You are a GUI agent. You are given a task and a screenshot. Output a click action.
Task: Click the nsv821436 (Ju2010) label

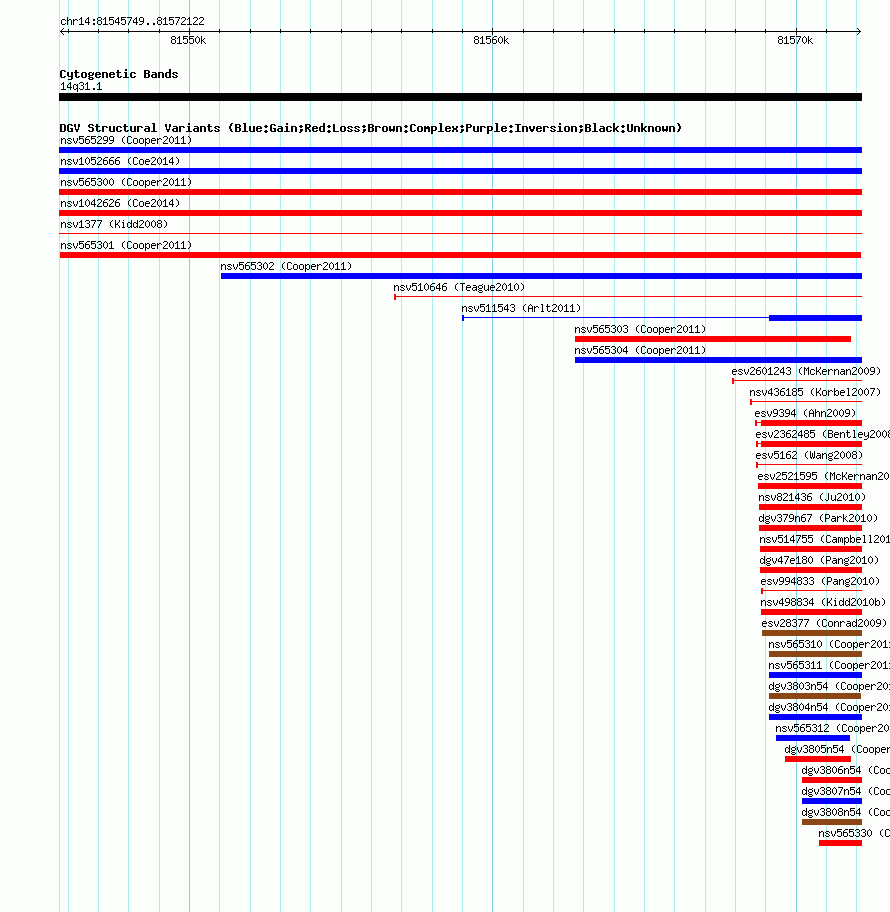point(812,497)
